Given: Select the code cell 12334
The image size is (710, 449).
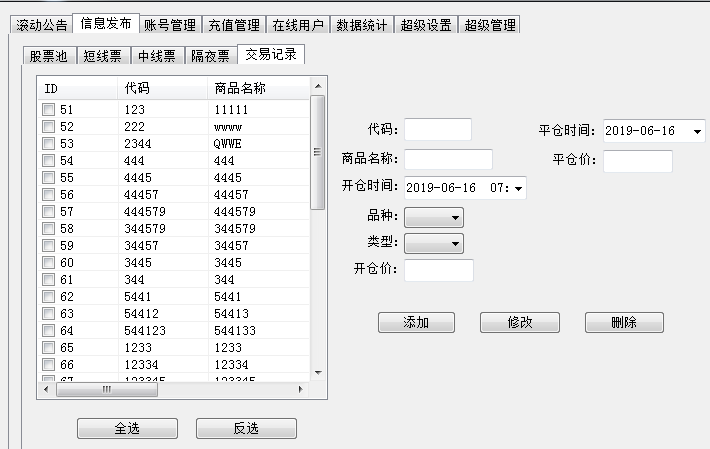Looking at the screenshot, I should point(141,365).
